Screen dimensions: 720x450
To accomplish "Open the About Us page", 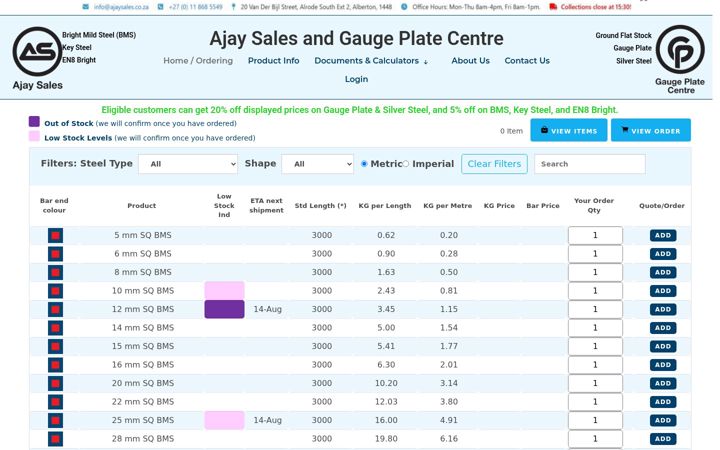I will [470, 61].
